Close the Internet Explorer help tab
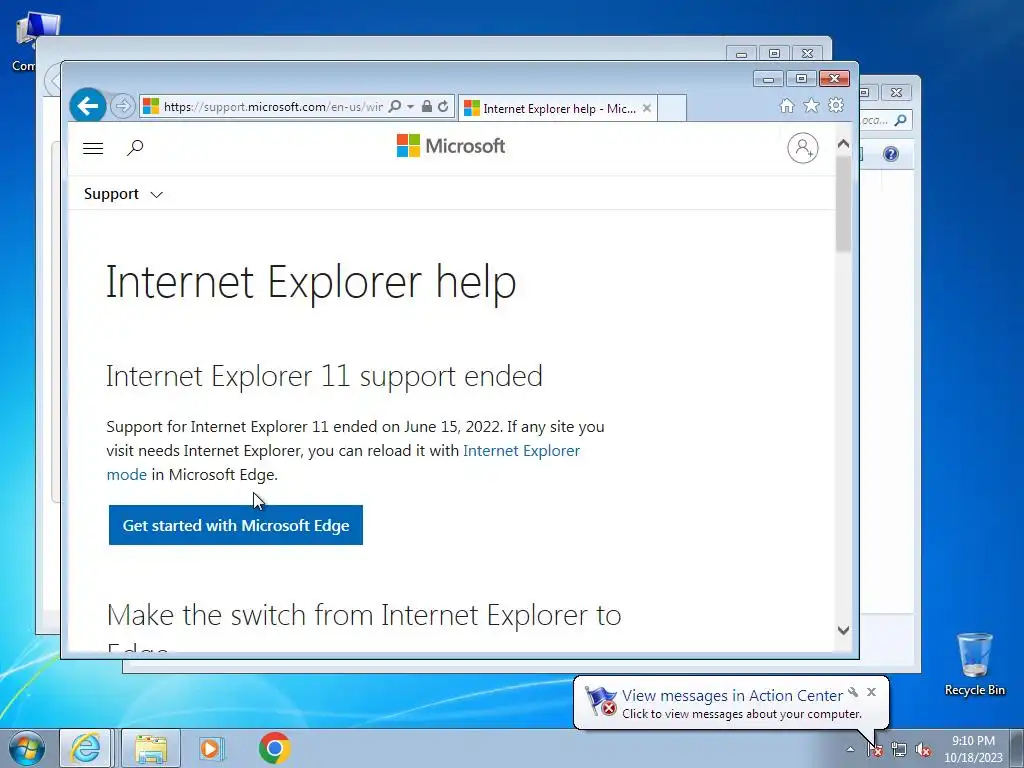 click(647, 108)
